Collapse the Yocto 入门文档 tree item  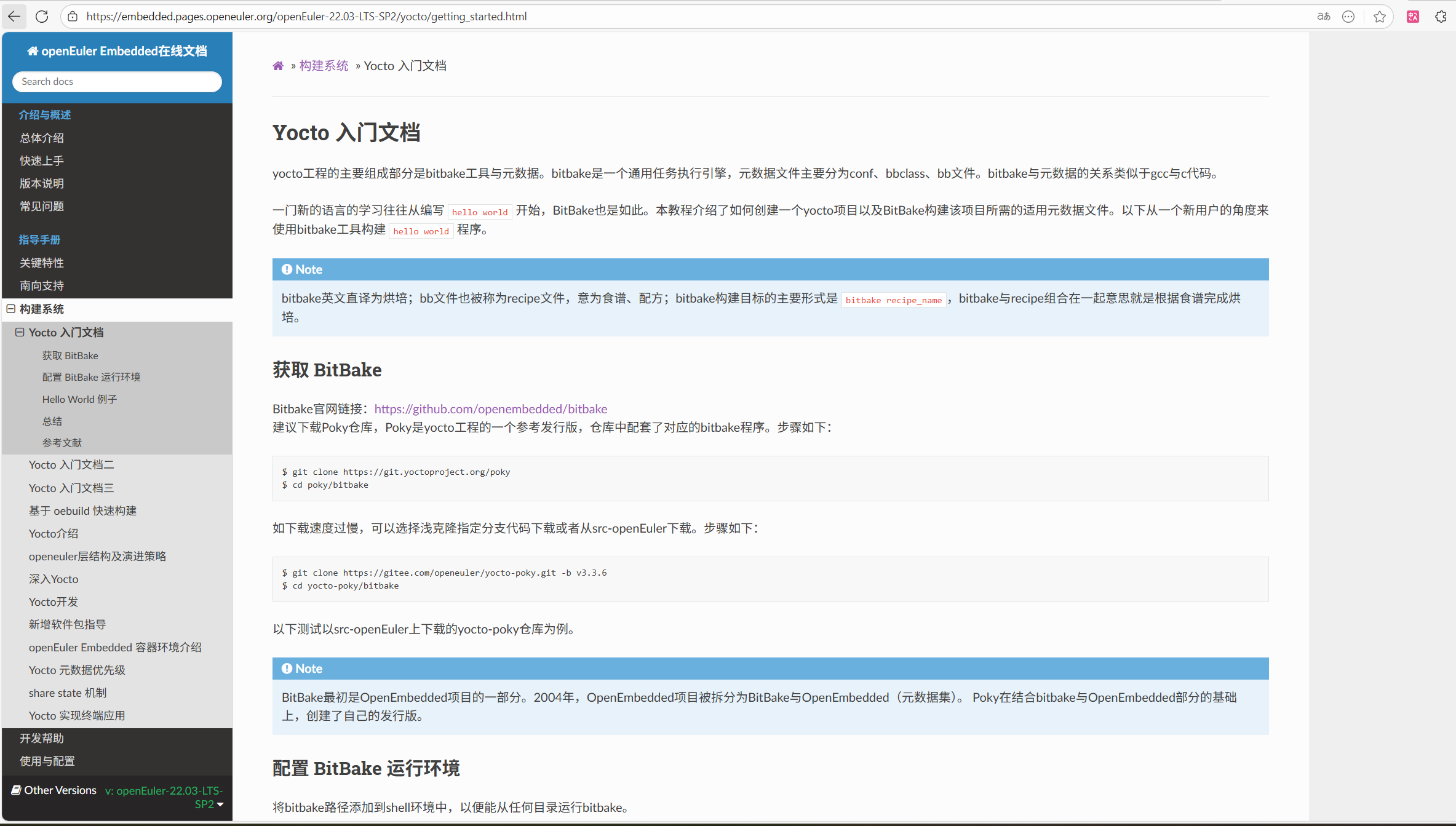[18, 332]
